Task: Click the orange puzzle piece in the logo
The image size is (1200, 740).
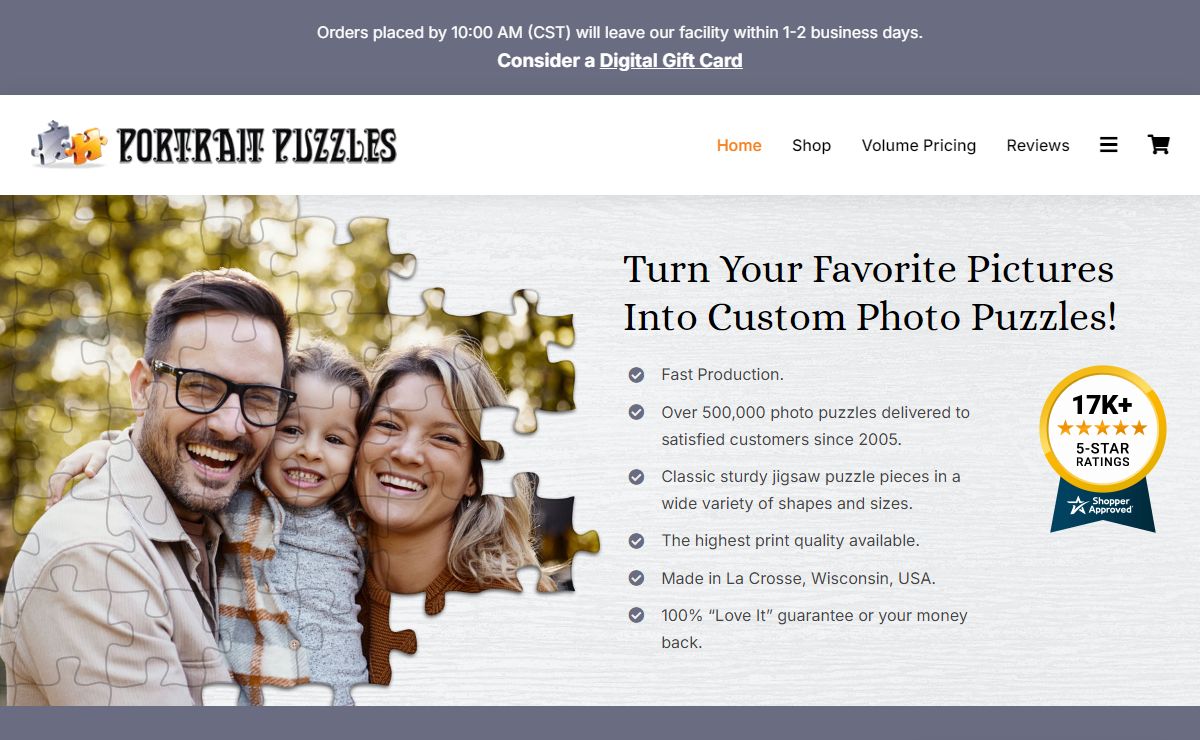Action: (88, 147)
